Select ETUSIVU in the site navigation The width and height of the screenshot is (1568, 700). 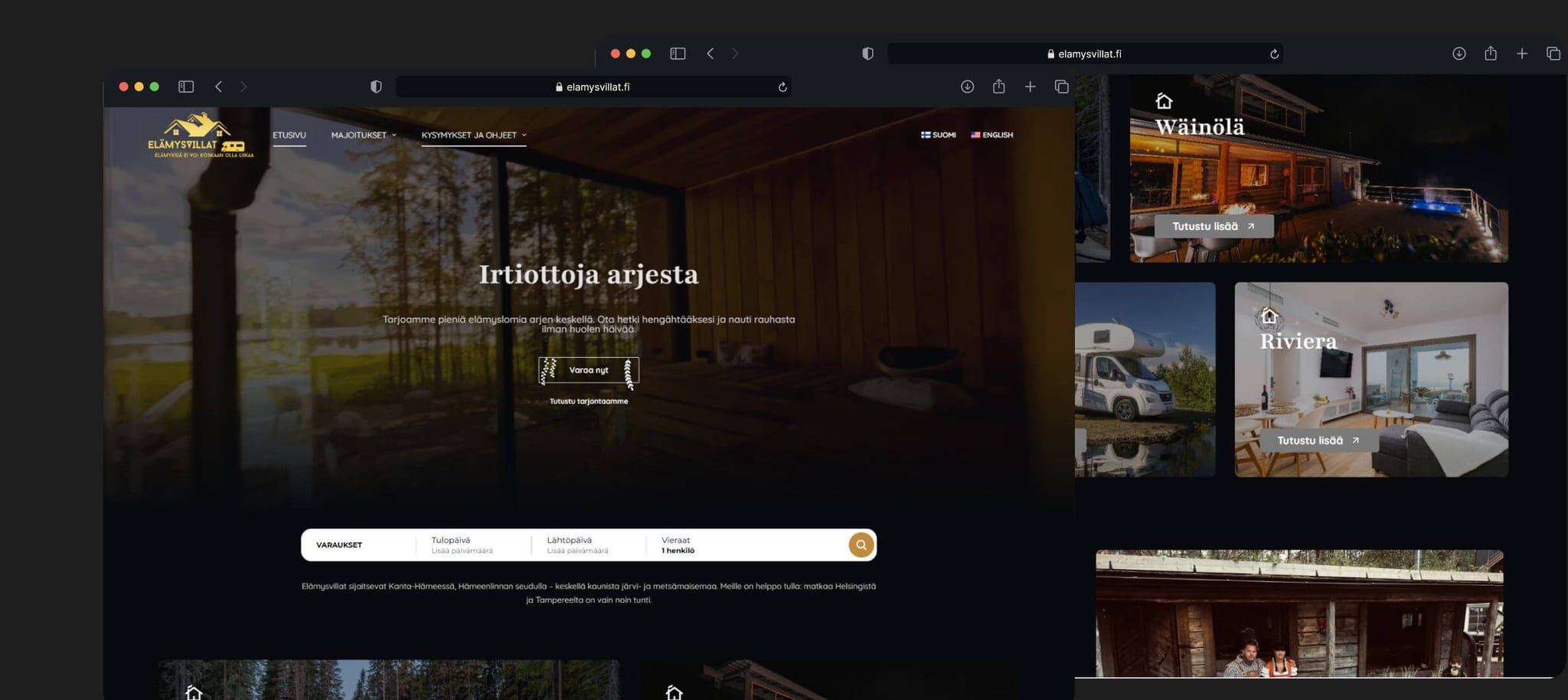coord(289,135)
